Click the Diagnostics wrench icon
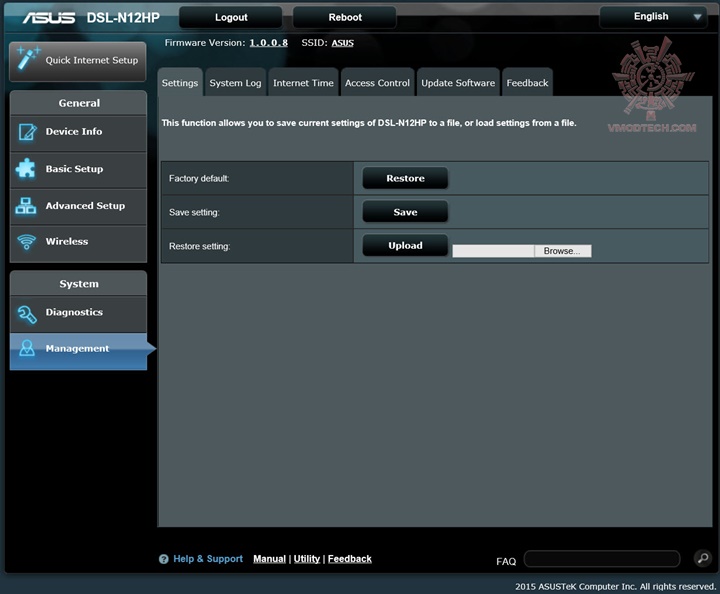 pos(27,314)
